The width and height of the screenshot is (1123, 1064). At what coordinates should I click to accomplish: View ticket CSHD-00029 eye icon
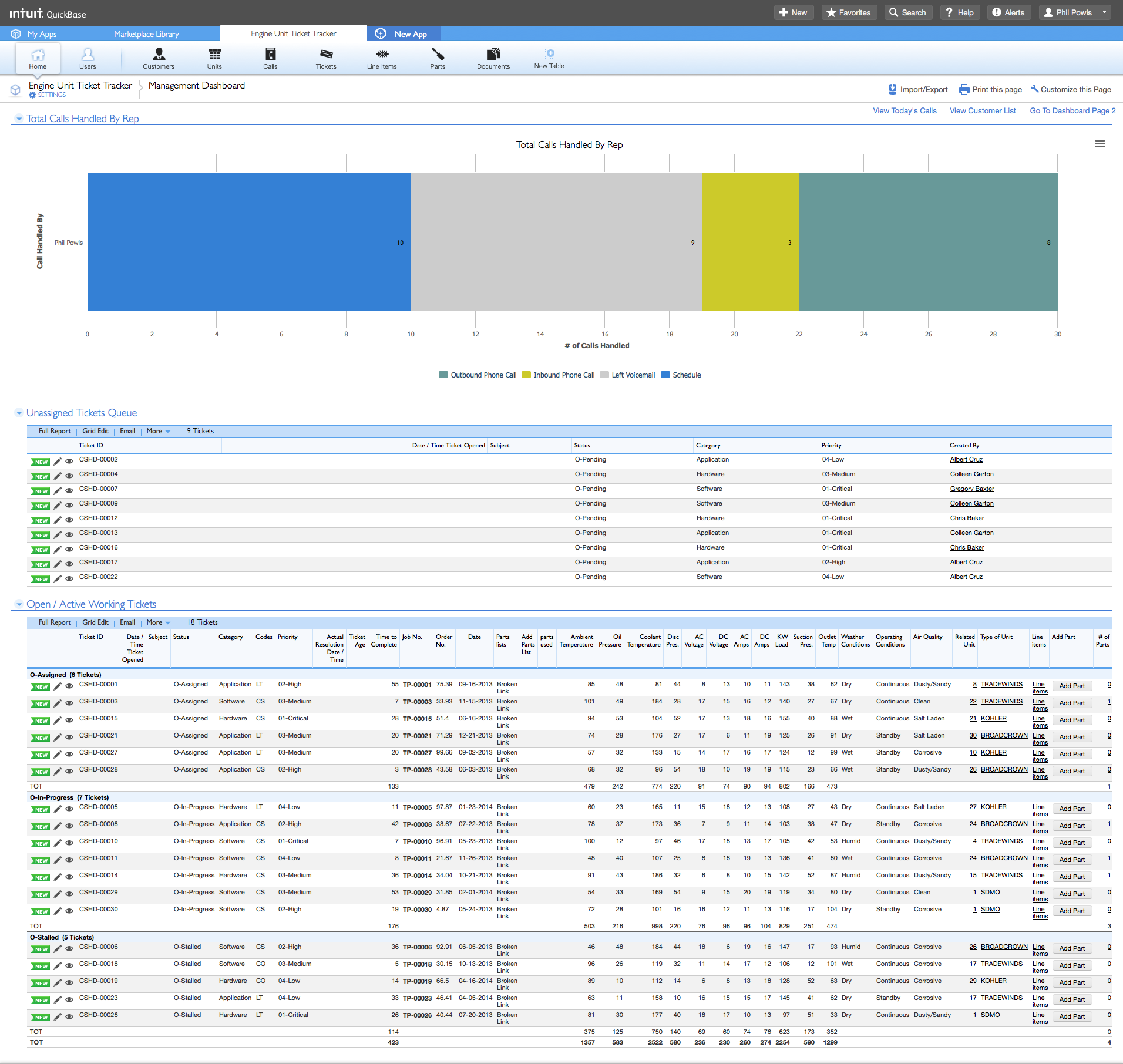coord(69,894)
